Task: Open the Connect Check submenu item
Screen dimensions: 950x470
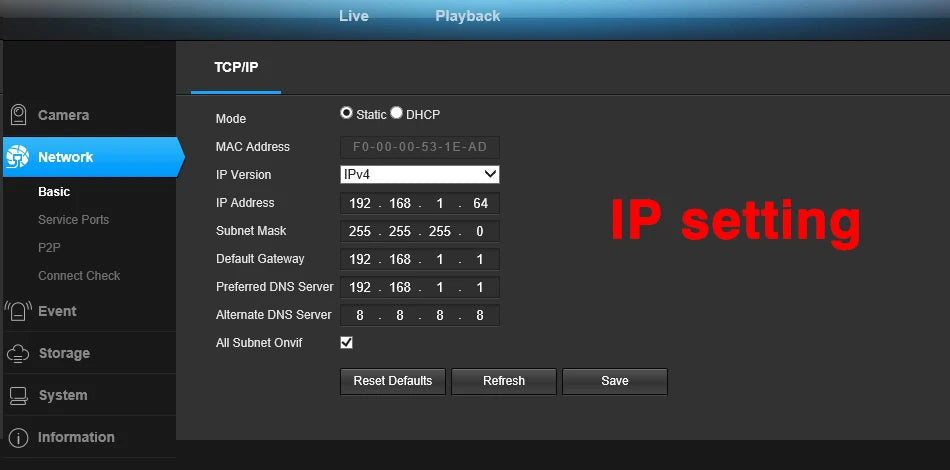Action: coord(79,276)
